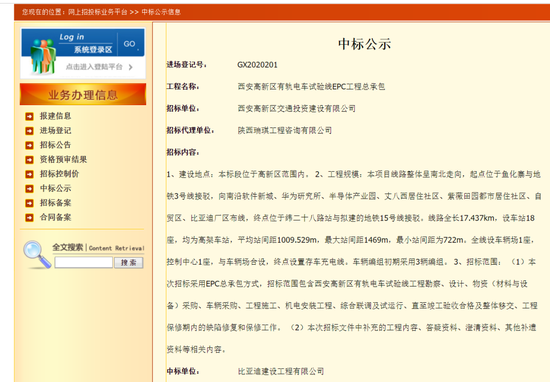This screenshot has height=382, width=550.
Task: Open 招标控制价 menu item
Action: (59, 174)
